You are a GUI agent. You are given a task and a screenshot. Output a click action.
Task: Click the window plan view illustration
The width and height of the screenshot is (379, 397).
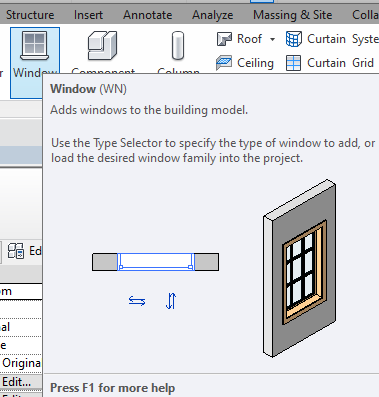coord(155,262)
